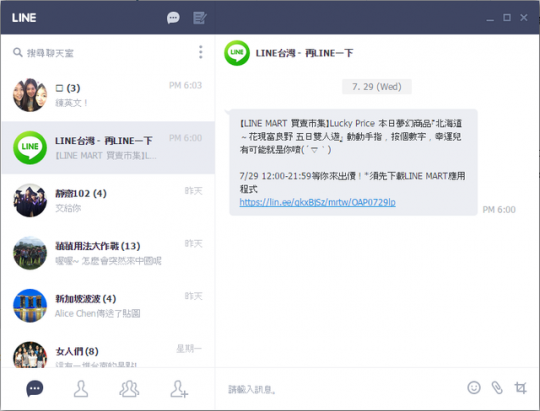
Task: Open the 靜宜102 (4) group chat
Action: tap(108, 200)
